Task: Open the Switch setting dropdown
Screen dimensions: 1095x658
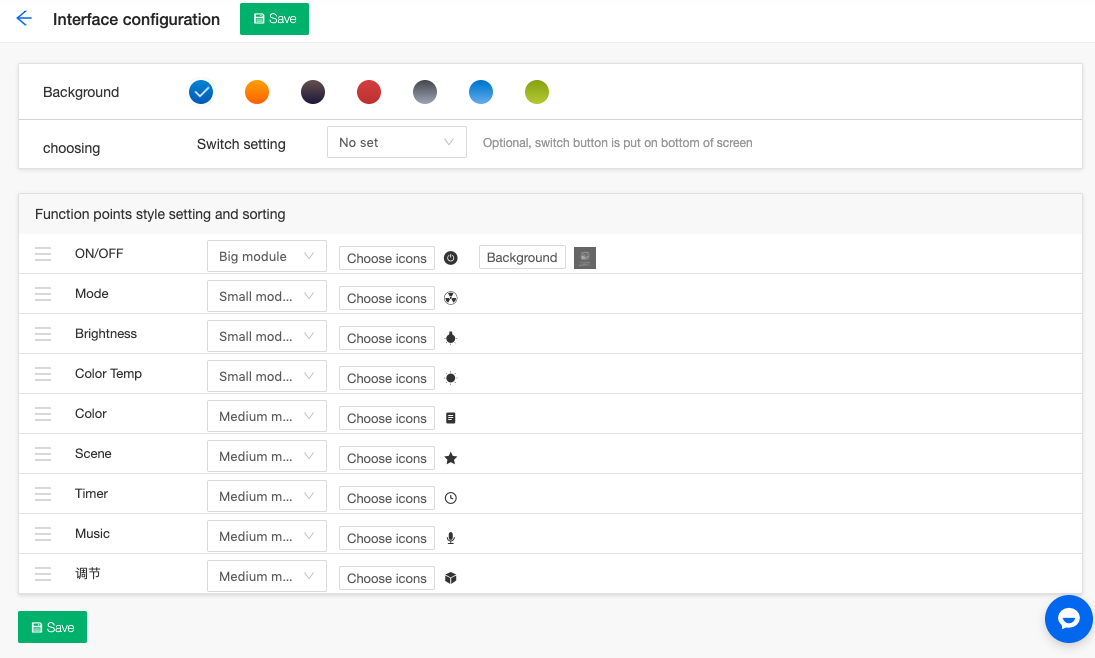Action: point(396,143)
